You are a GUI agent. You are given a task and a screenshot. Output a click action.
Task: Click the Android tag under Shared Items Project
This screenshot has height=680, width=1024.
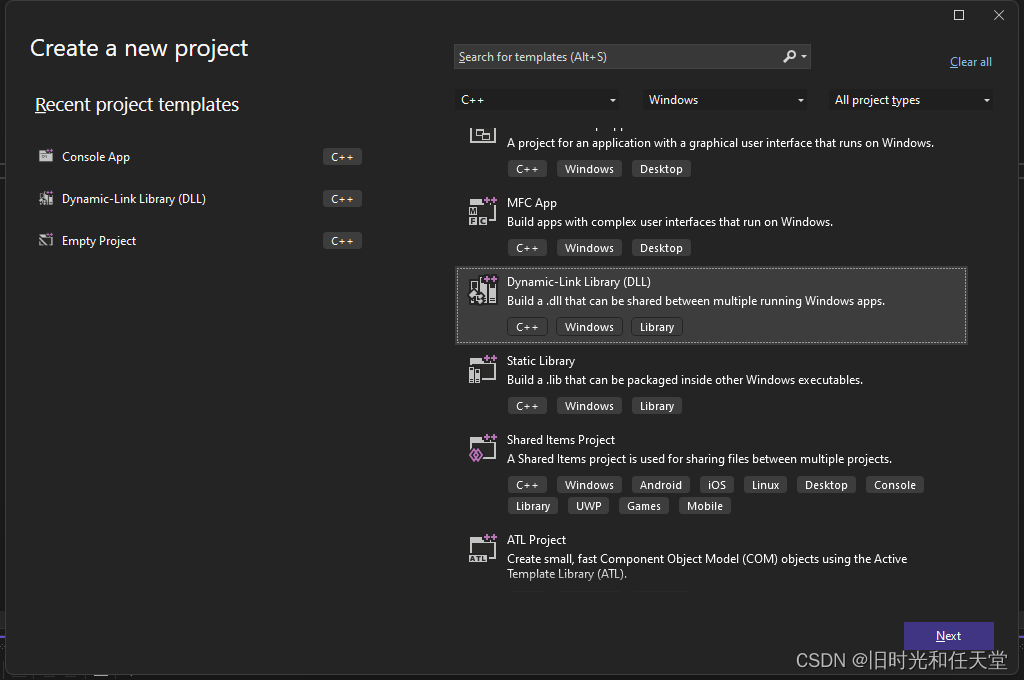click(x=660, y=485)
